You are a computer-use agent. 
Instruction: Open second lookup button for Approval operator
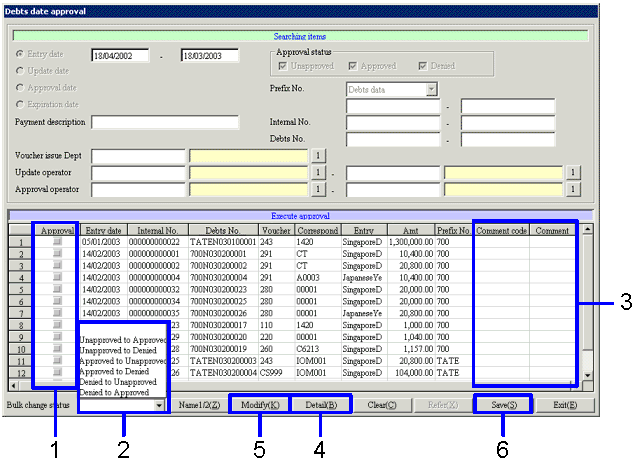(x=573, y=189)
